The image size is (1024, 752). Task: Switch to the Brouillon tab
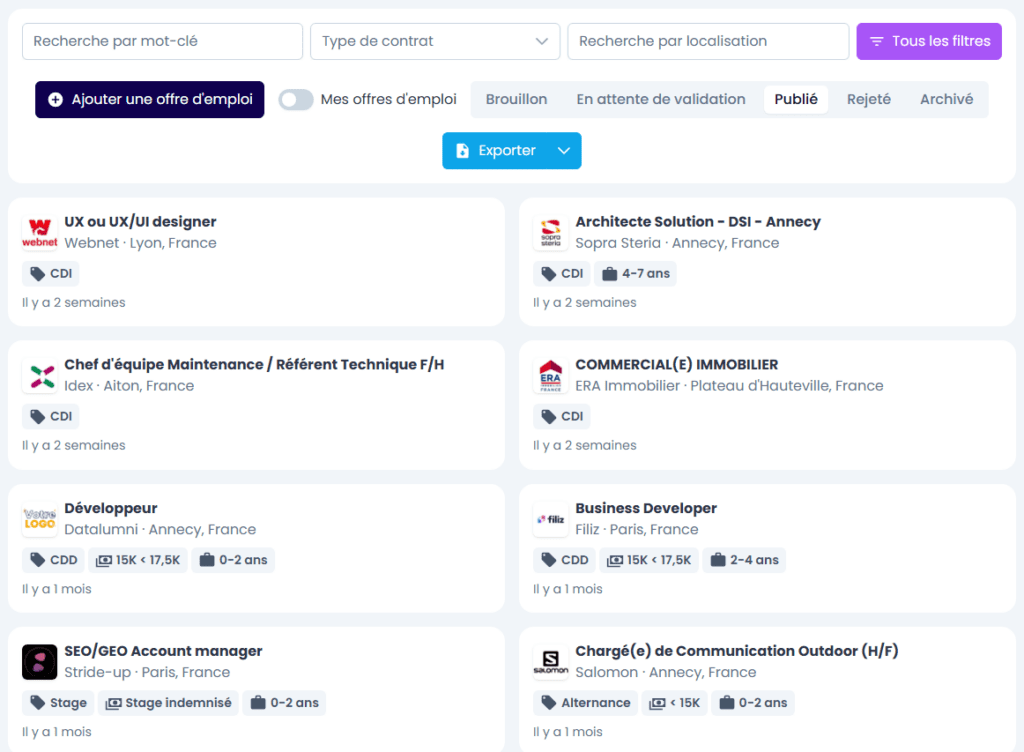pos(516,99)
